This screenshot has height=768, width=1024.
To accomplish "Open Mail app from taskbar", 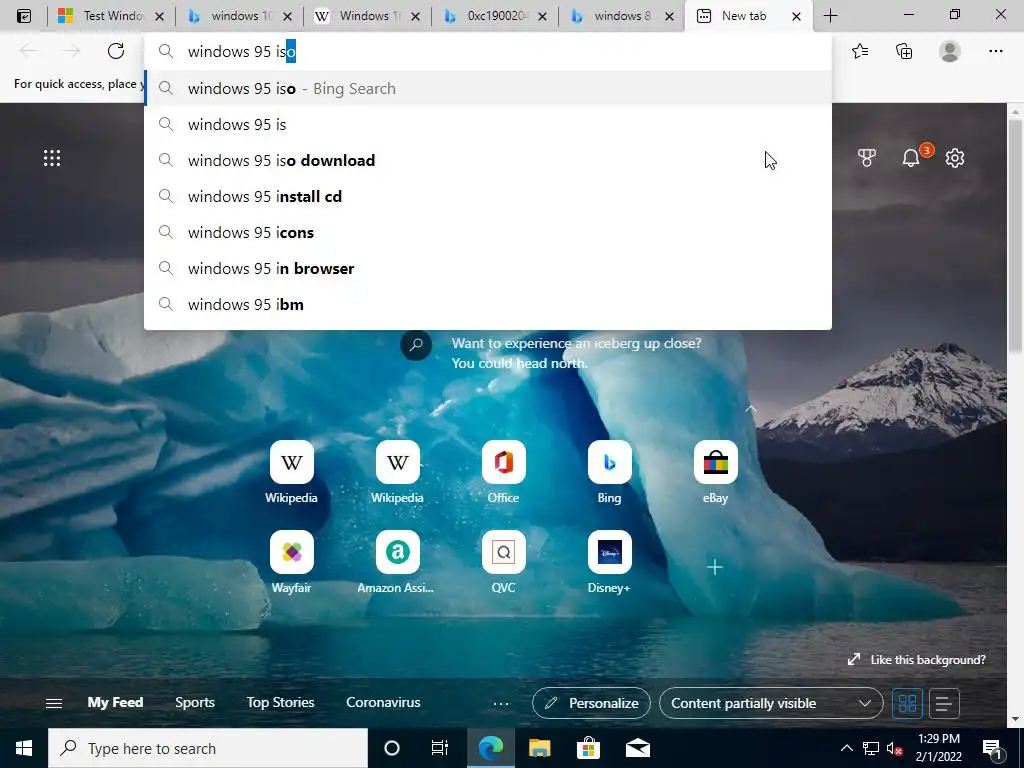I will click(x=637, y=748).
